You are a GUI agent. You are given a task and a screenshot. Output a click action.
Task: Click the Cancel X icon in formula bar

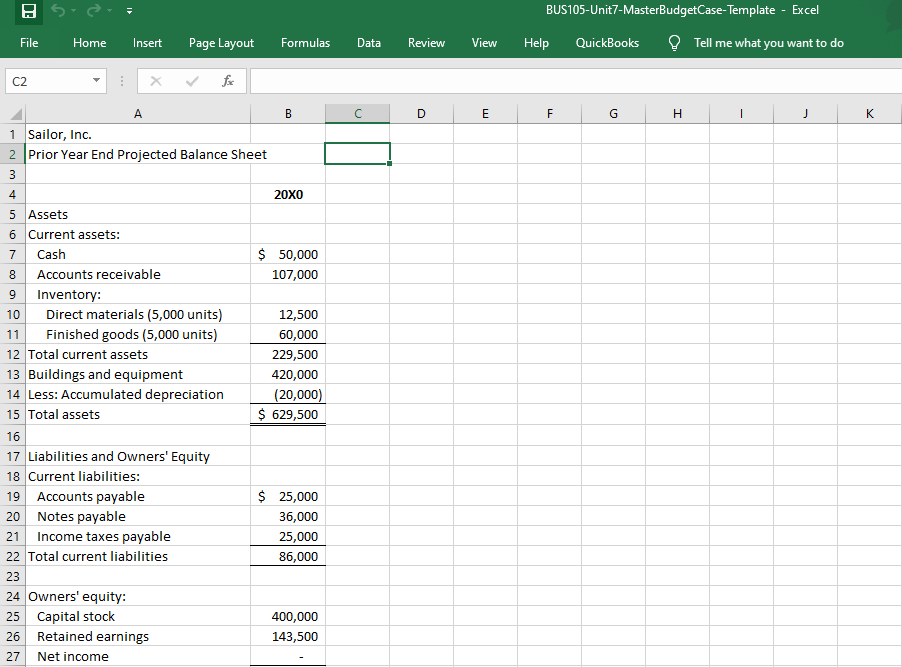coord(156,81)
